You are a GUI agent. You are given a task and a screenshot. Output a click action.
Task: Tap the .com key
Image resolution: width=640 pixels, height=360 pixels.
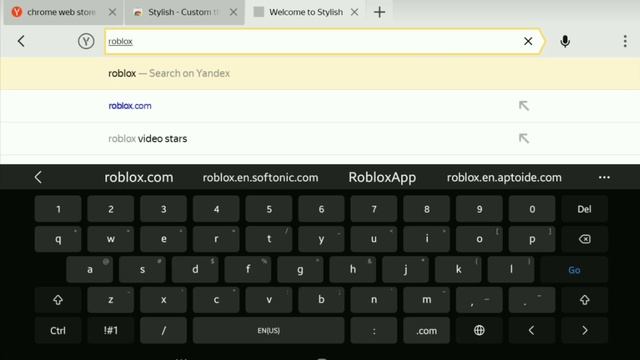click(427, 330)
